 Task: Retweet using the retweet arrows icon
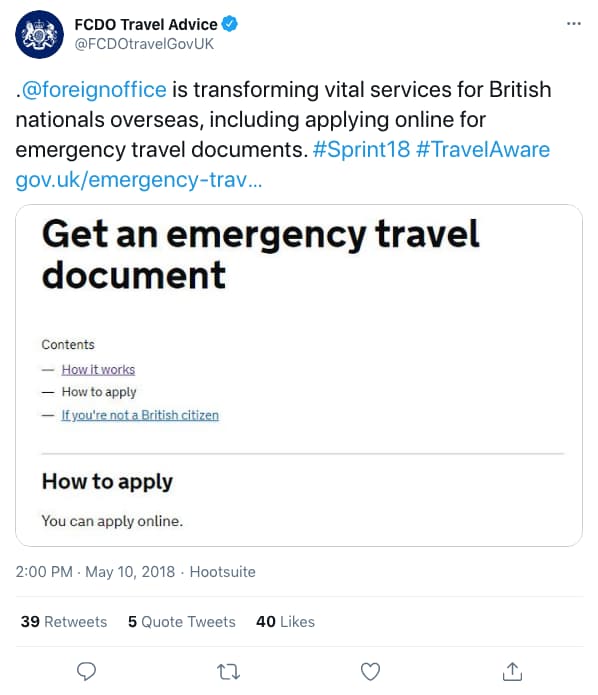coord(228,672)
